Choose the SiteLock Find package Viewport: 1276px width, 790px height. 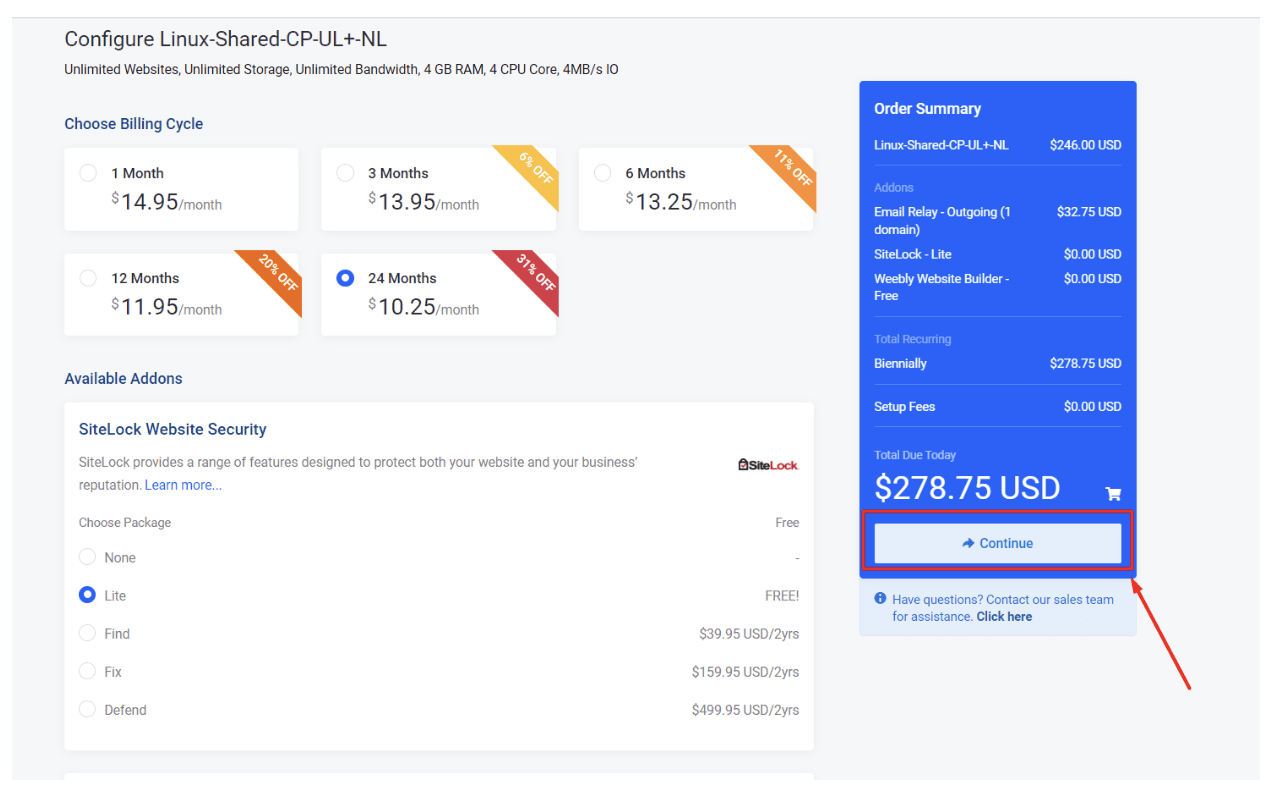[x=87, y=633]
